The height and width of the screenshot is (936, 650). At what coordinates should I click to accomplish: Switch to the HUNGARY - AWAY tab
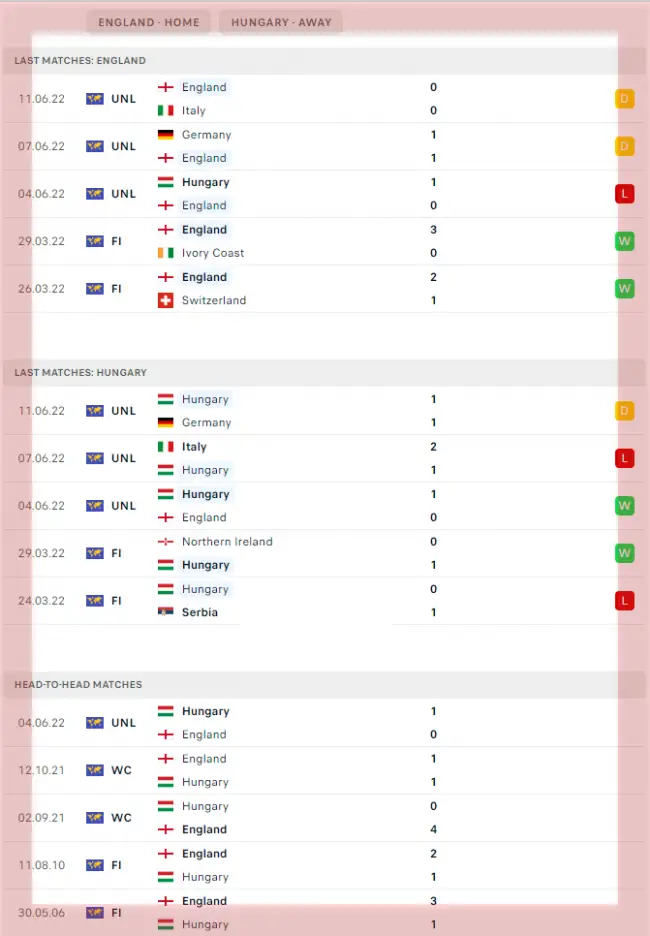[x=281, y=22]
